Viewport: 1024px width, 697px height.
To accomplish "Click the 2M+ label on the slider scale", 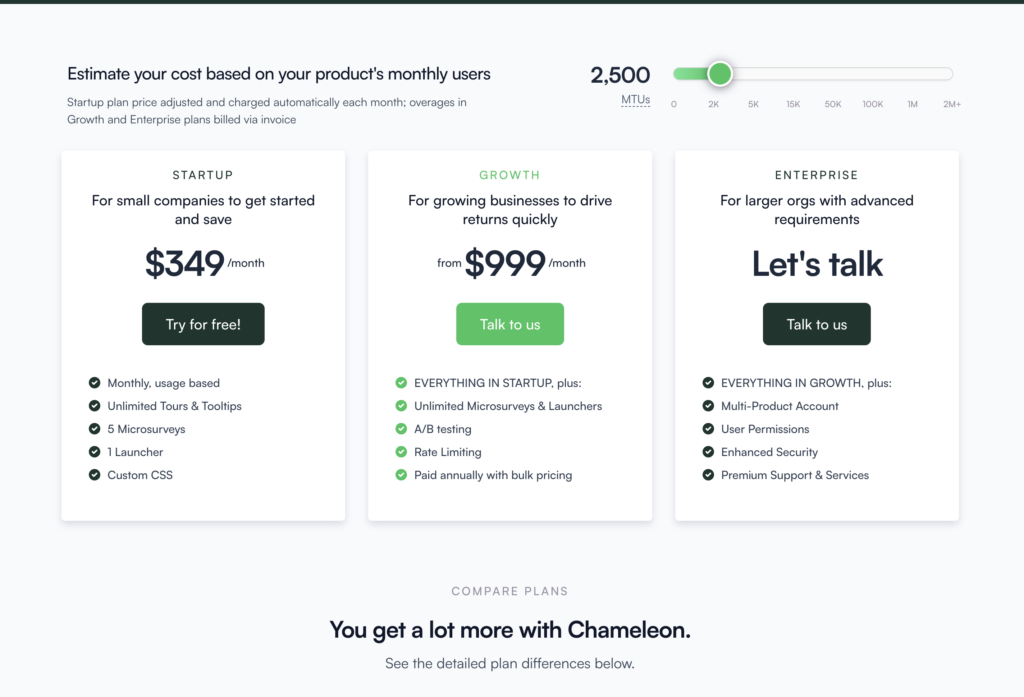I will point(952,104).
